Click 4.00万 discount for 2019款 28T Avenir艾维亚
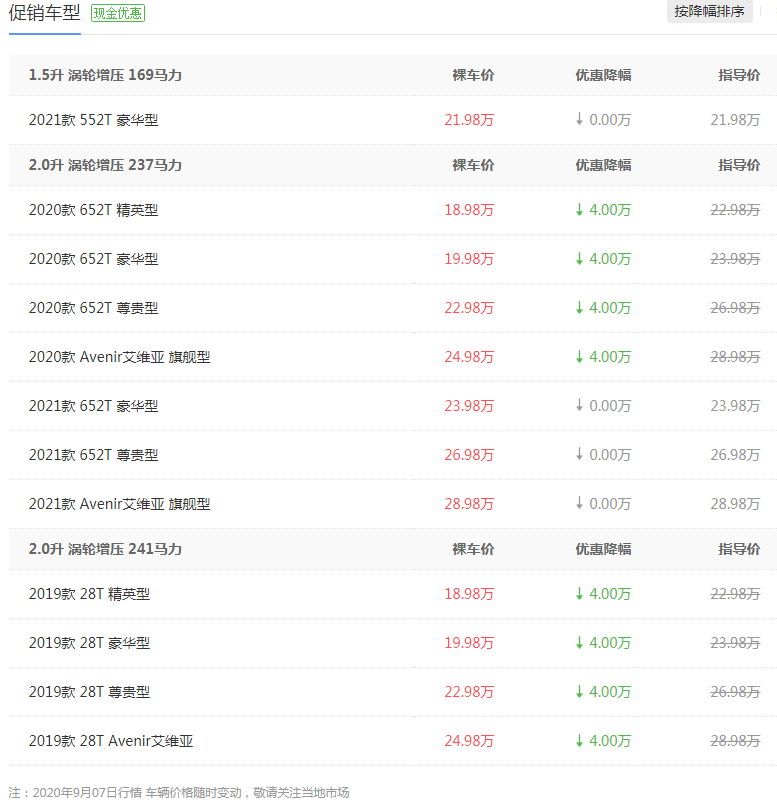 603,741
